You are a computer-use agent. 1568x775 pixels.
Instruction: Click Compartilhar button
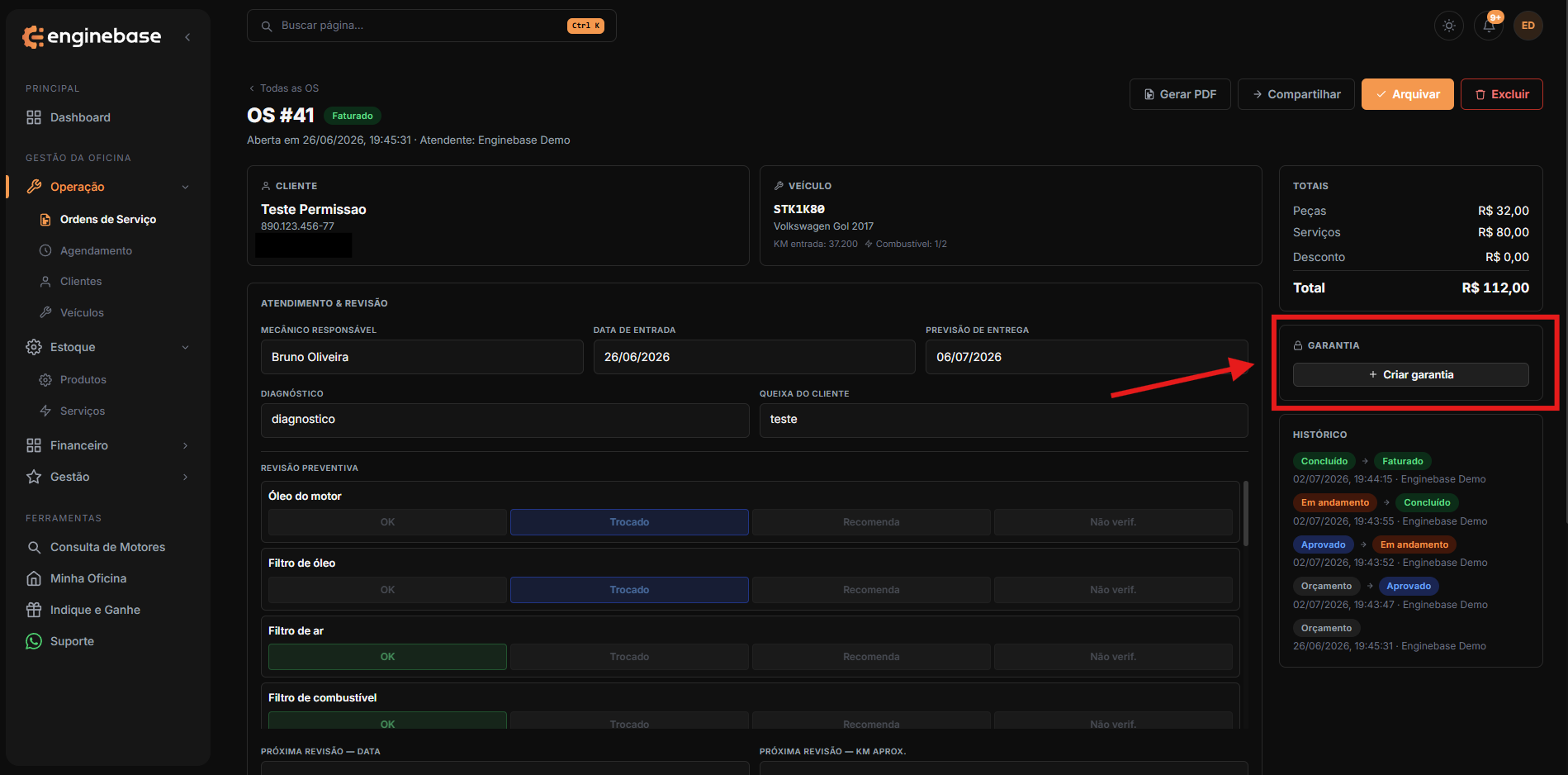[x=1296, y=94]
